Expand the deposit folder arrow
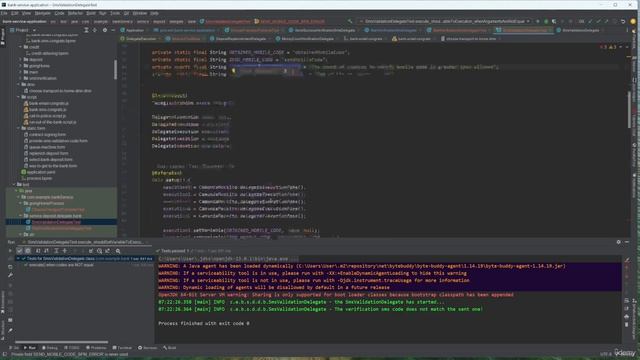The height and width of the screenshot is (360, 640). [x=20, y=60]
